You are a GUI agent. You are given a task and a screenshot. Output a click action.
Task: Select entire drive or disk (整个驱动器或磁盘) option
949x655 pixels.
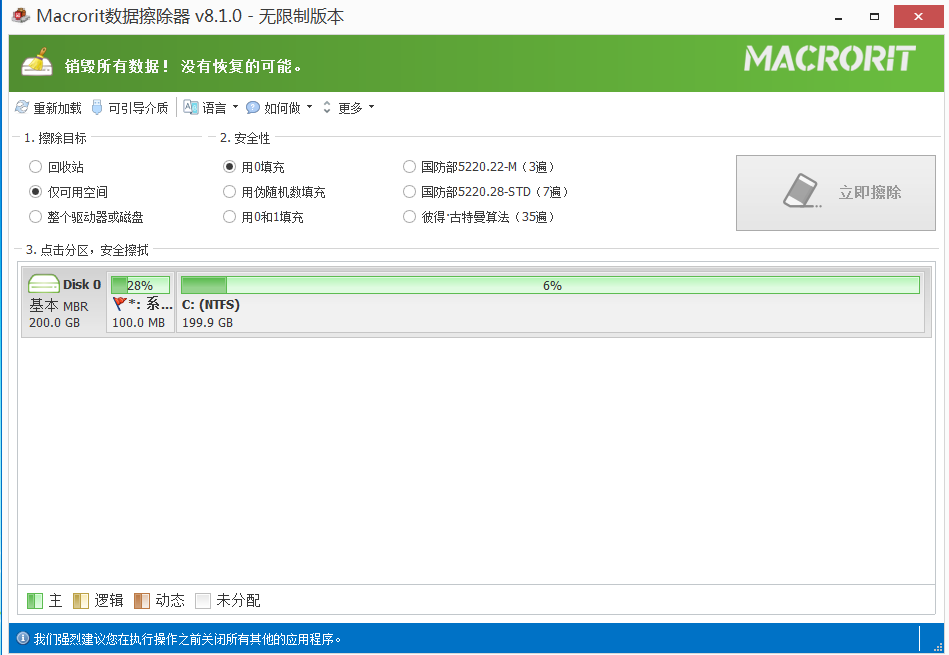[x=87, y=217]
